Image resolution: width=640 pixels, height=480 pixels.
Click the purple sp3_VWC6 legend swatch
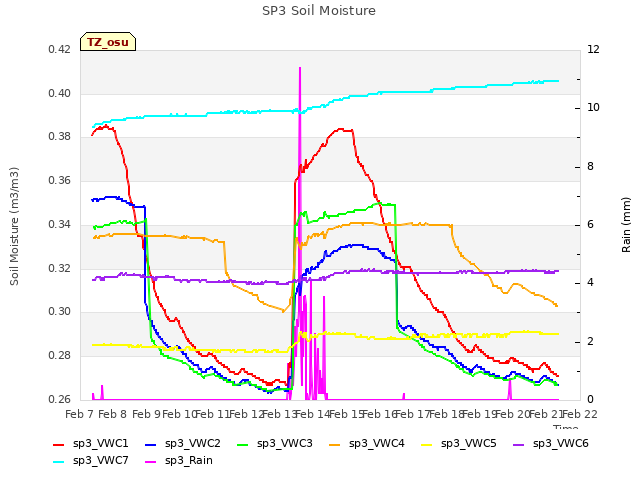519,444
